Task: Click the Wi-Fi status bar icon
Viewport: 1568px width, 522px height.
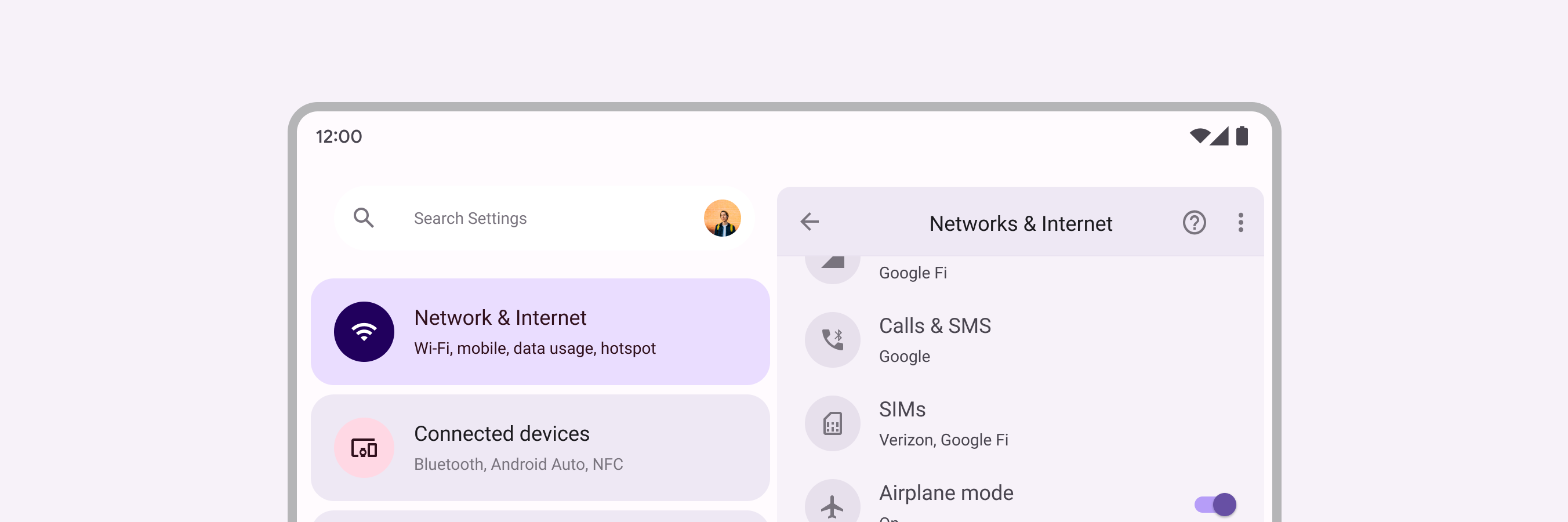Action: point(1199,136)
